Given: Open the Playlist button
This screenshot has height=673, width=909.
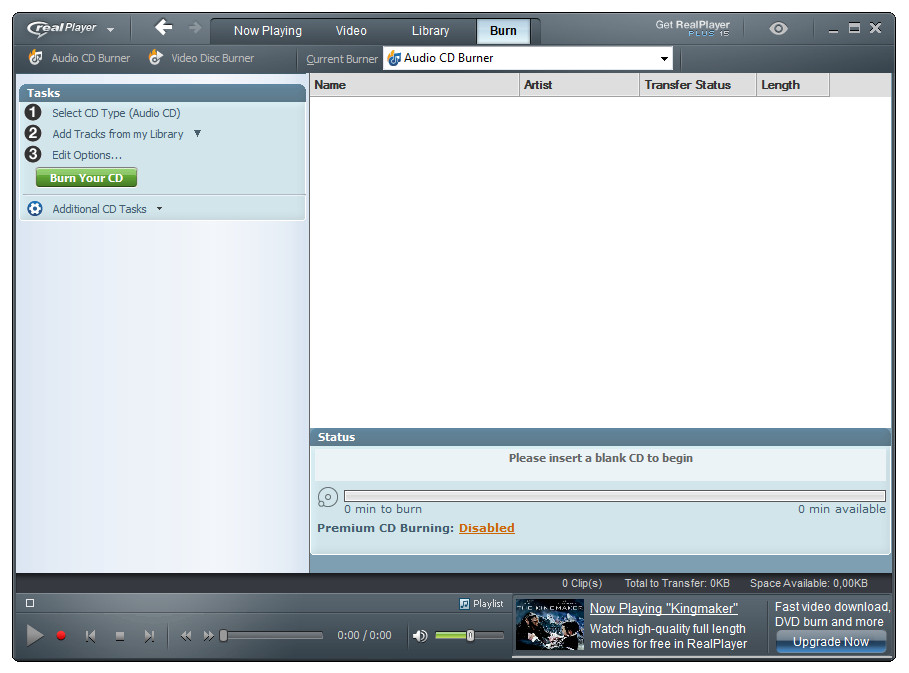Looking at the screenshot, I should 481,603.
